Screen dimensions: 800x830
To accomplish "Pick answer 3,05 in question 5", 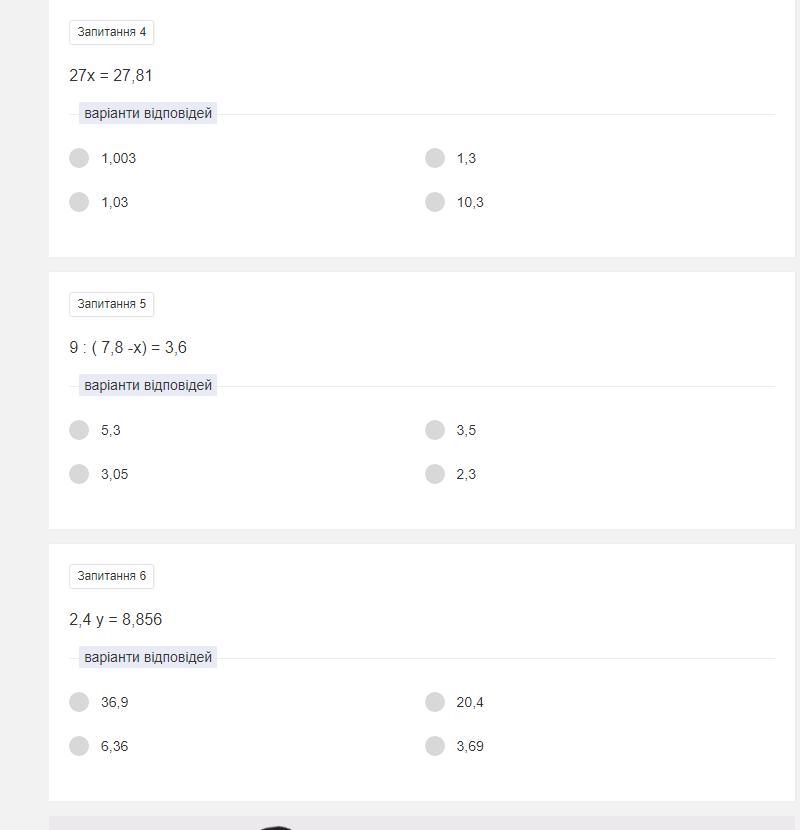I will point(79,474).
